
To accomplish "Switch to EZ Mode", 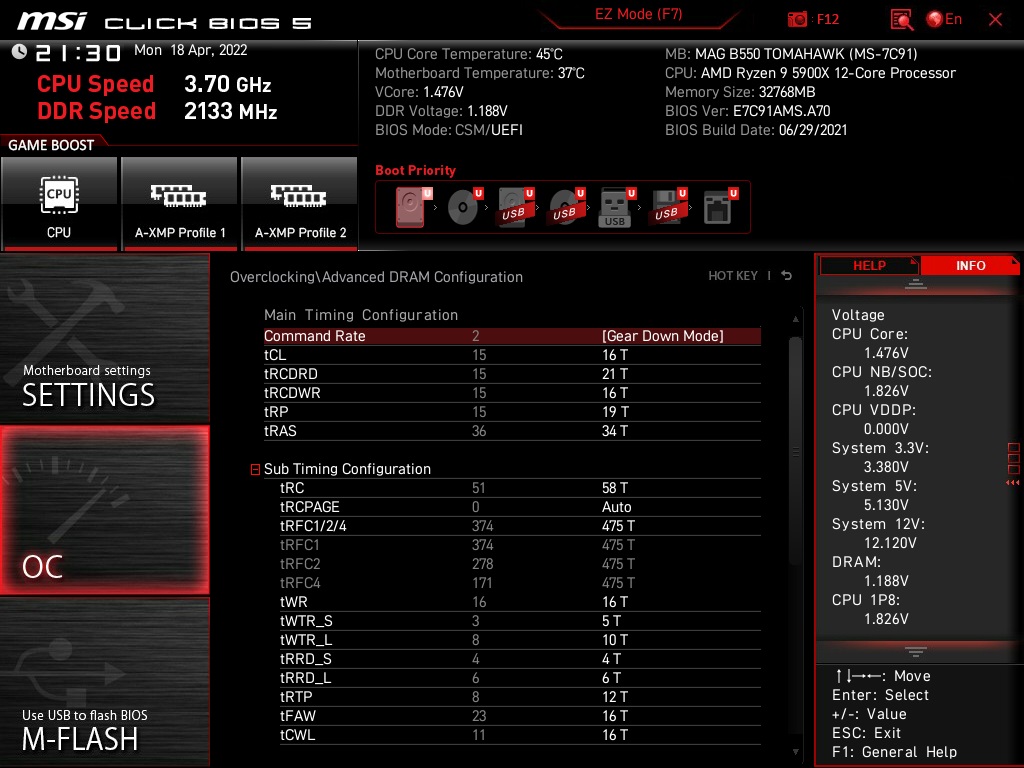I will 638,14.
